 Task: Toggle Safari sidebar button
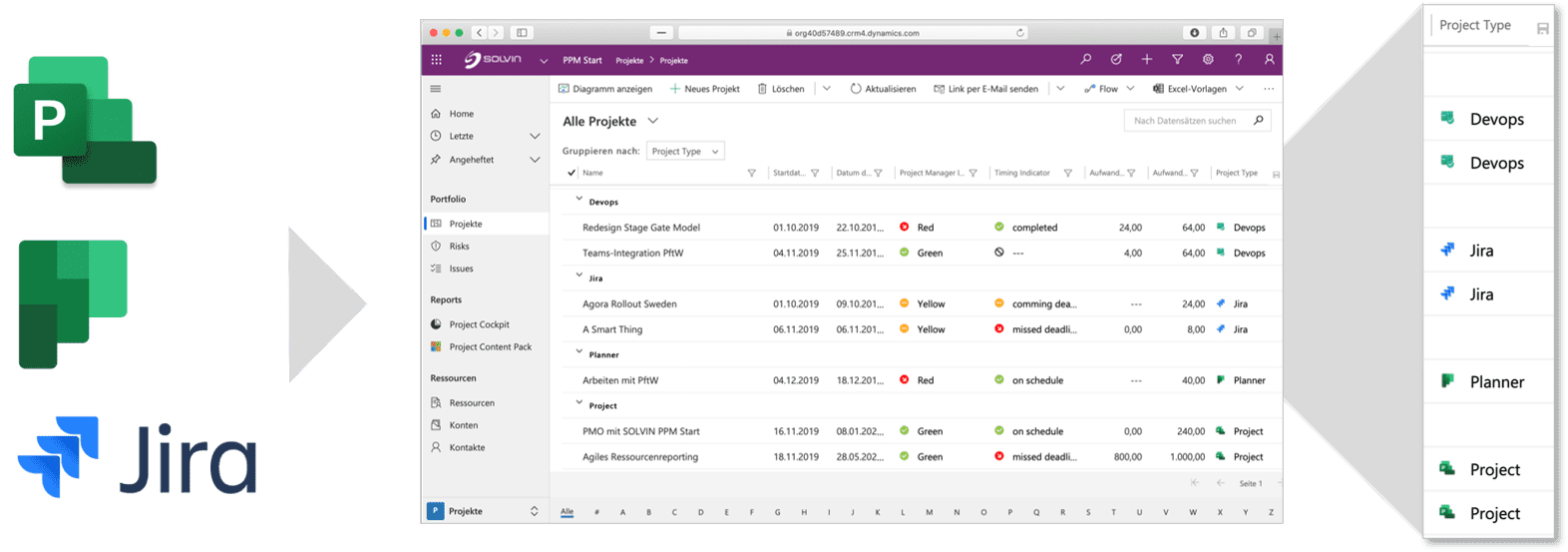(522, 33)
